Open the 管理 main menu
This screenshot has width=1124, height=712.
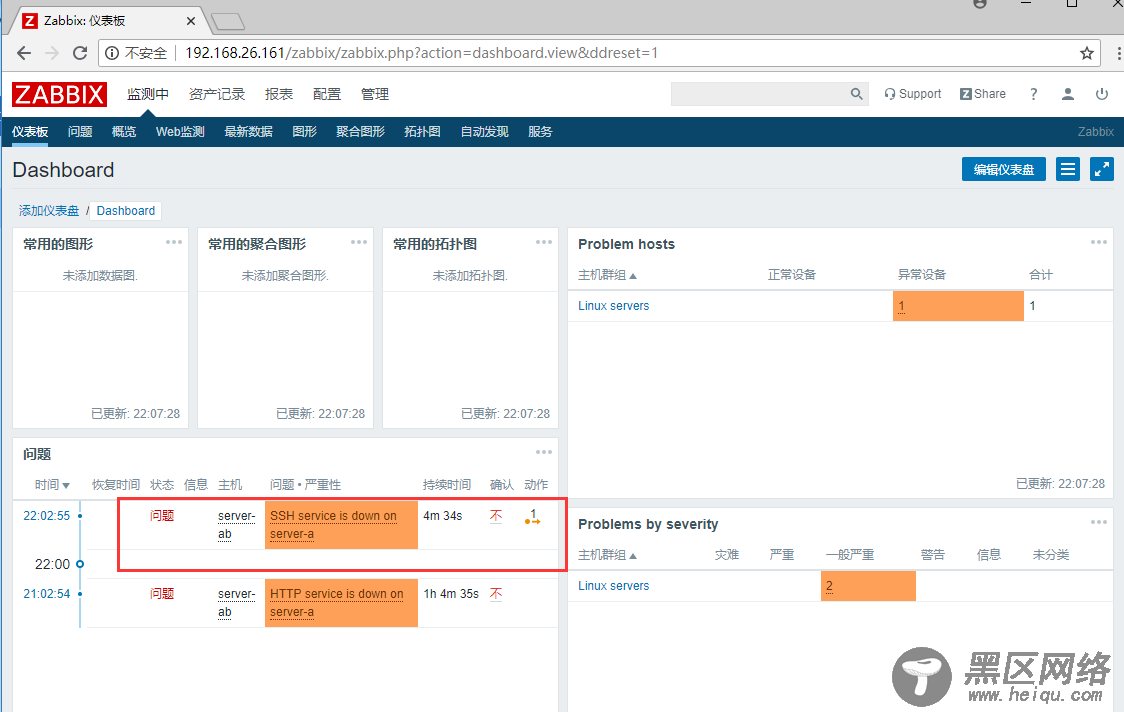(x=375, y=94)
